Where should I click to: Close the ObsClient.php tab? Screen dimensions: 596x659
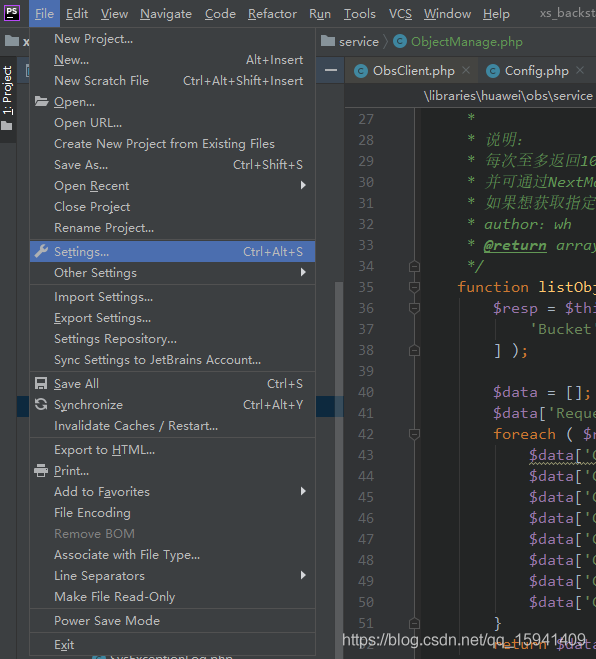click(x=466, y=70)
